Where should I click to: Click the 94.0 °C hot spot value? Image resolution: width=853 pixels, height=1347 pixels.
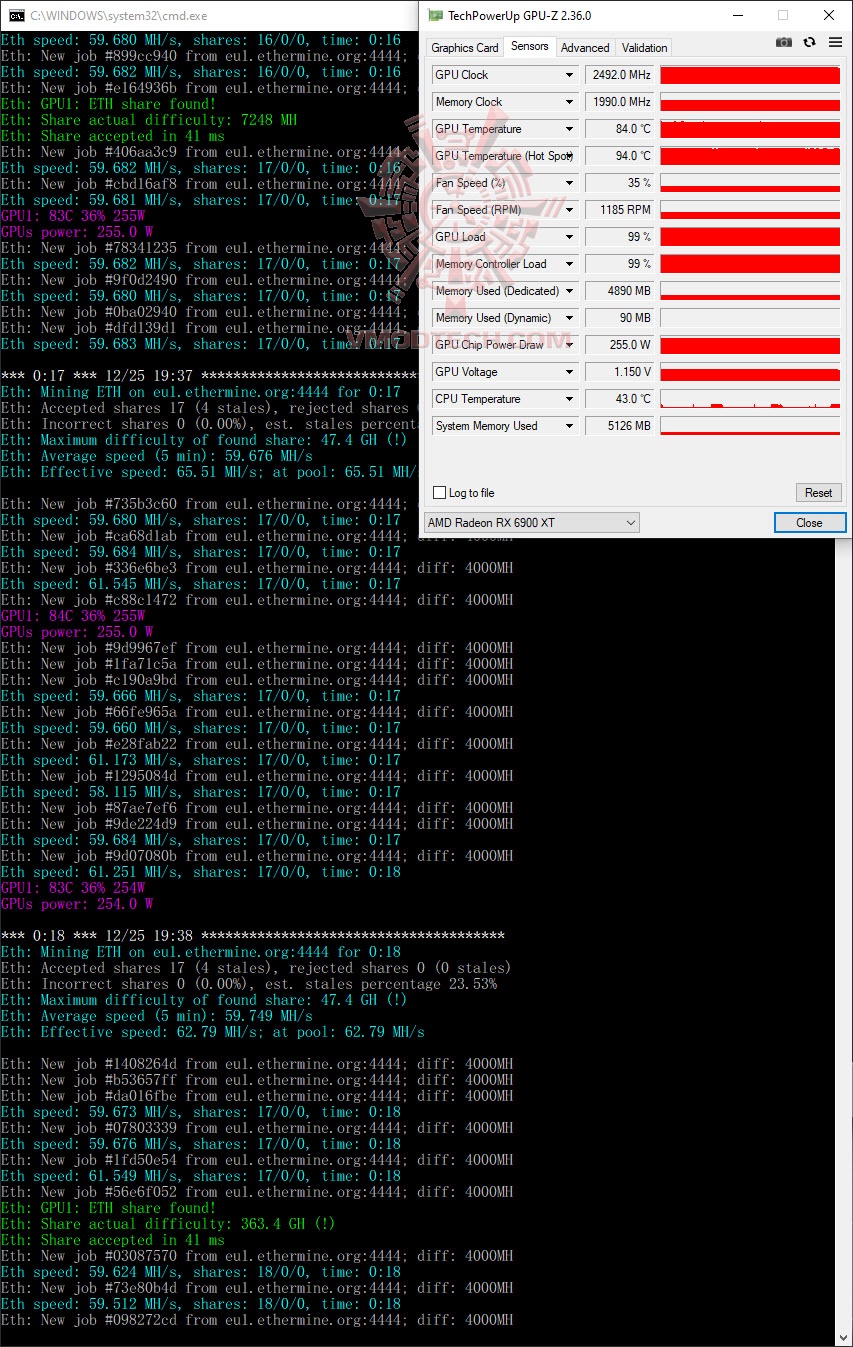tap(620, 156)
